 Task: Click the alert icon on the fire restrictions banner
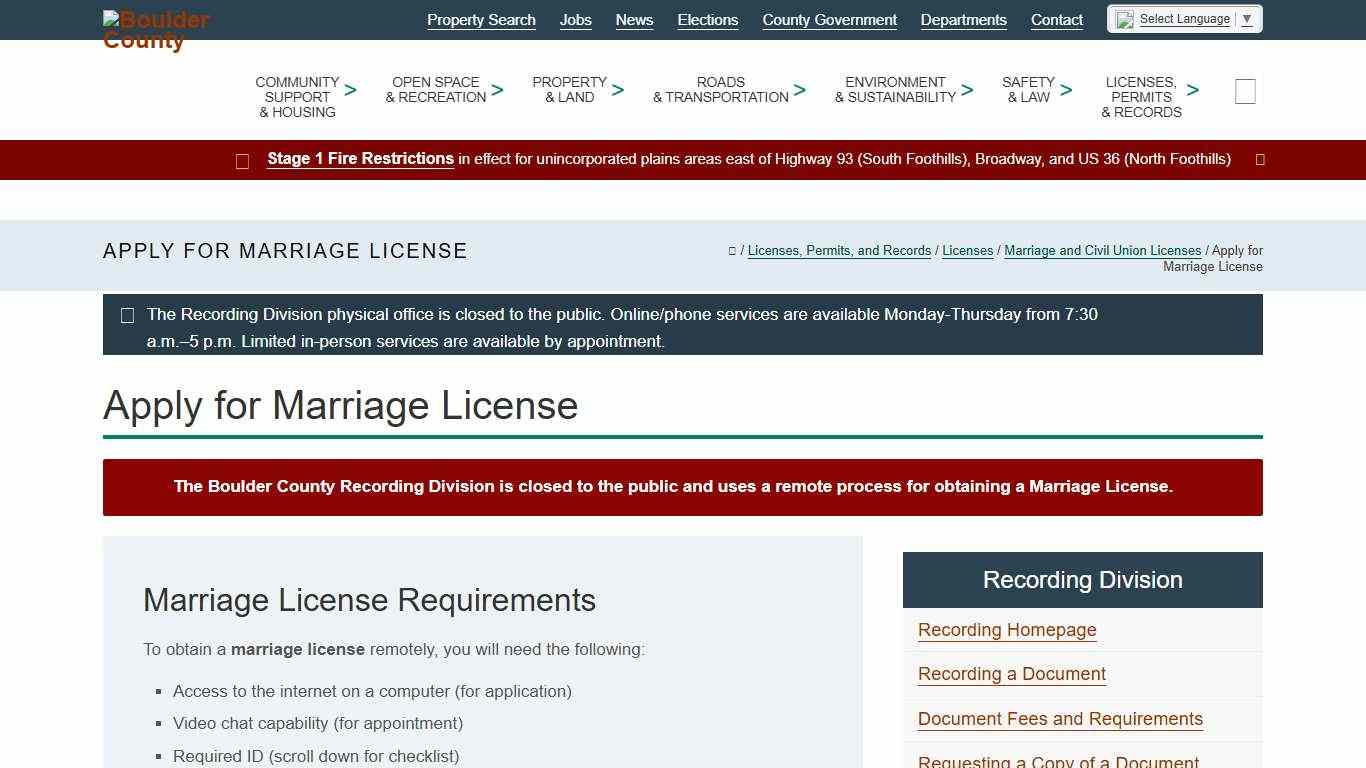[x=242, y=160]
